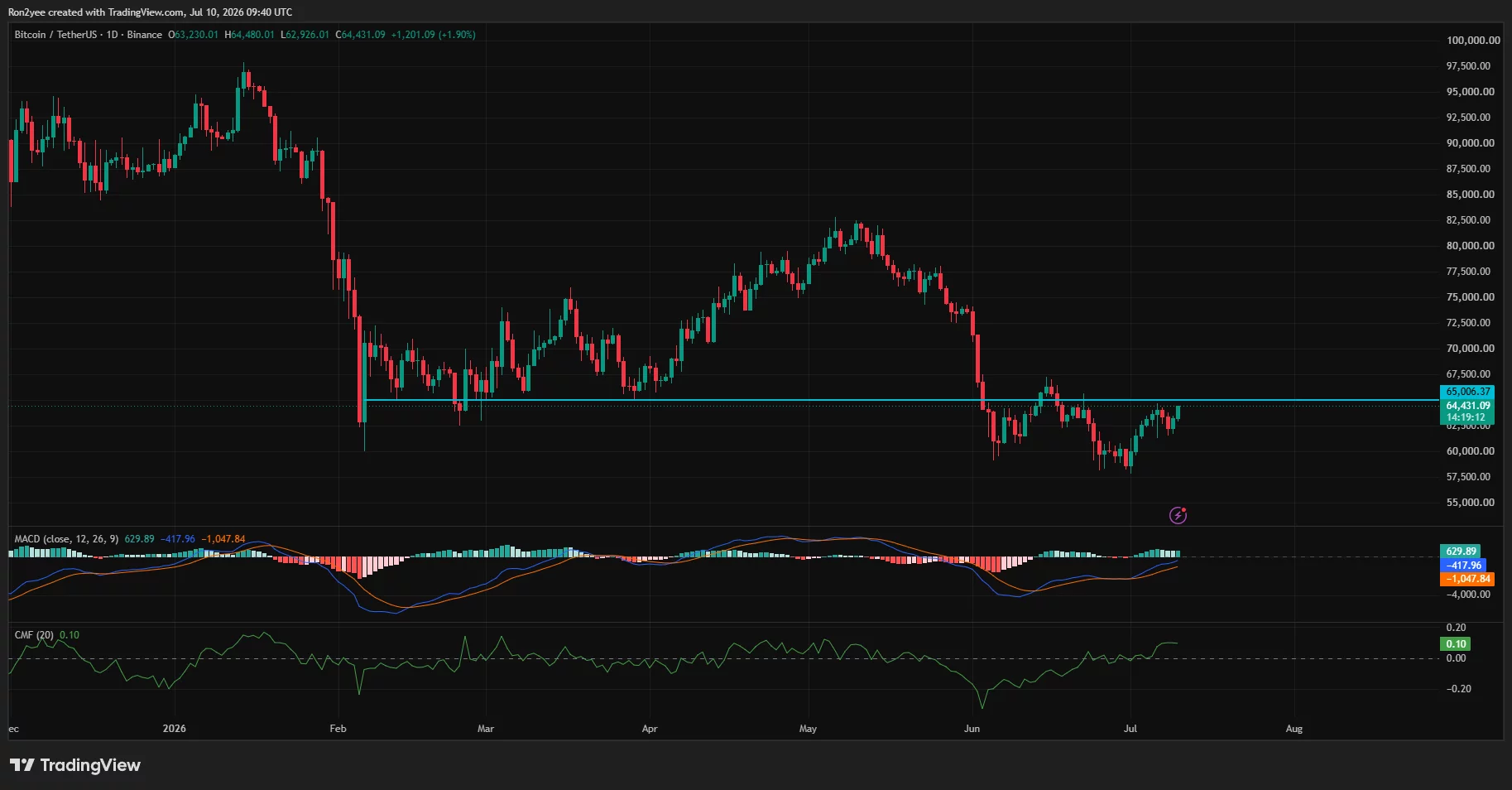
Task: Click the 97,500.00 price axis label
Action: [x=1470, y=66]
